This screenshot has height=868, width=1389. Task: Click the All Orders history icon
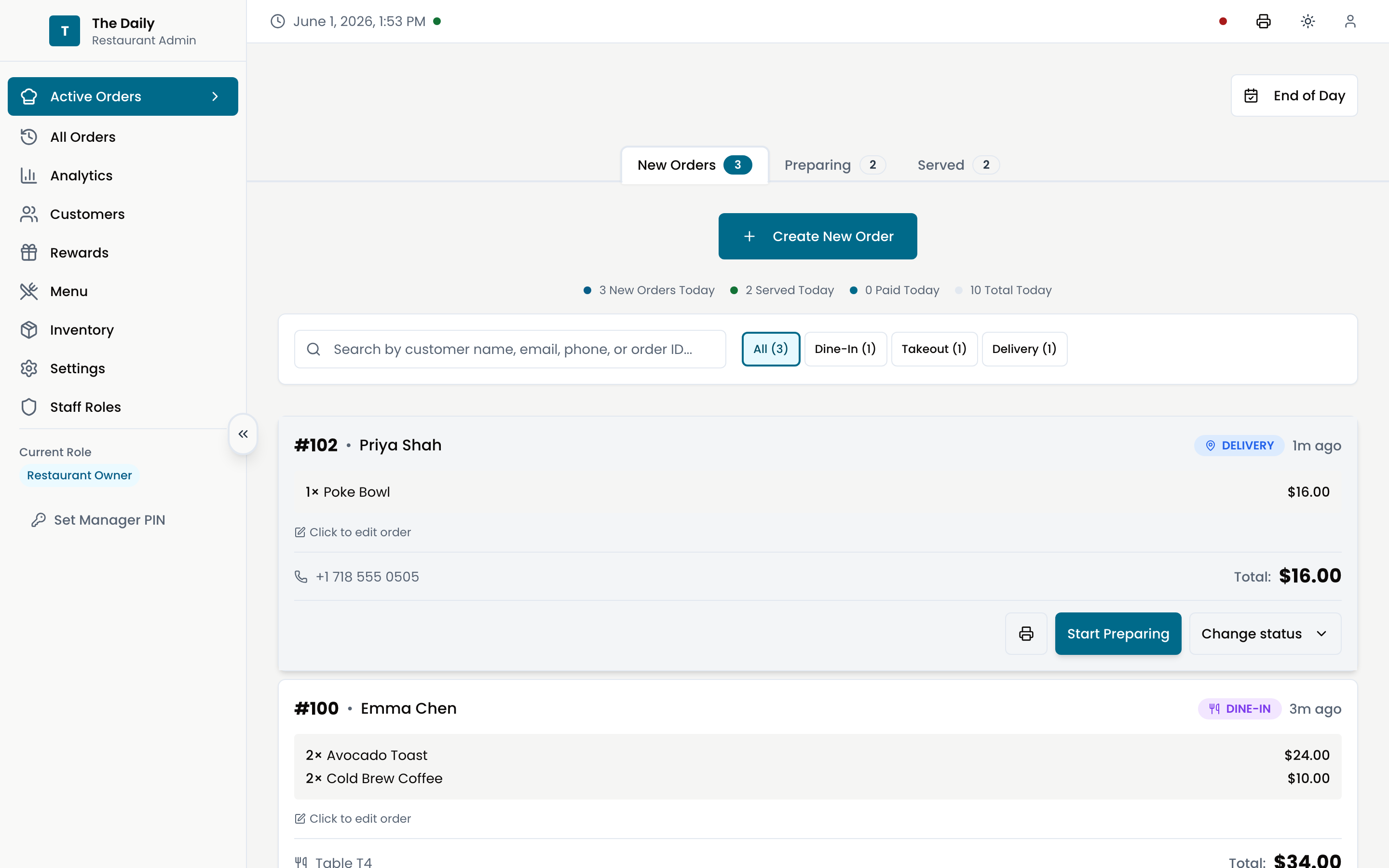(29, 136)
